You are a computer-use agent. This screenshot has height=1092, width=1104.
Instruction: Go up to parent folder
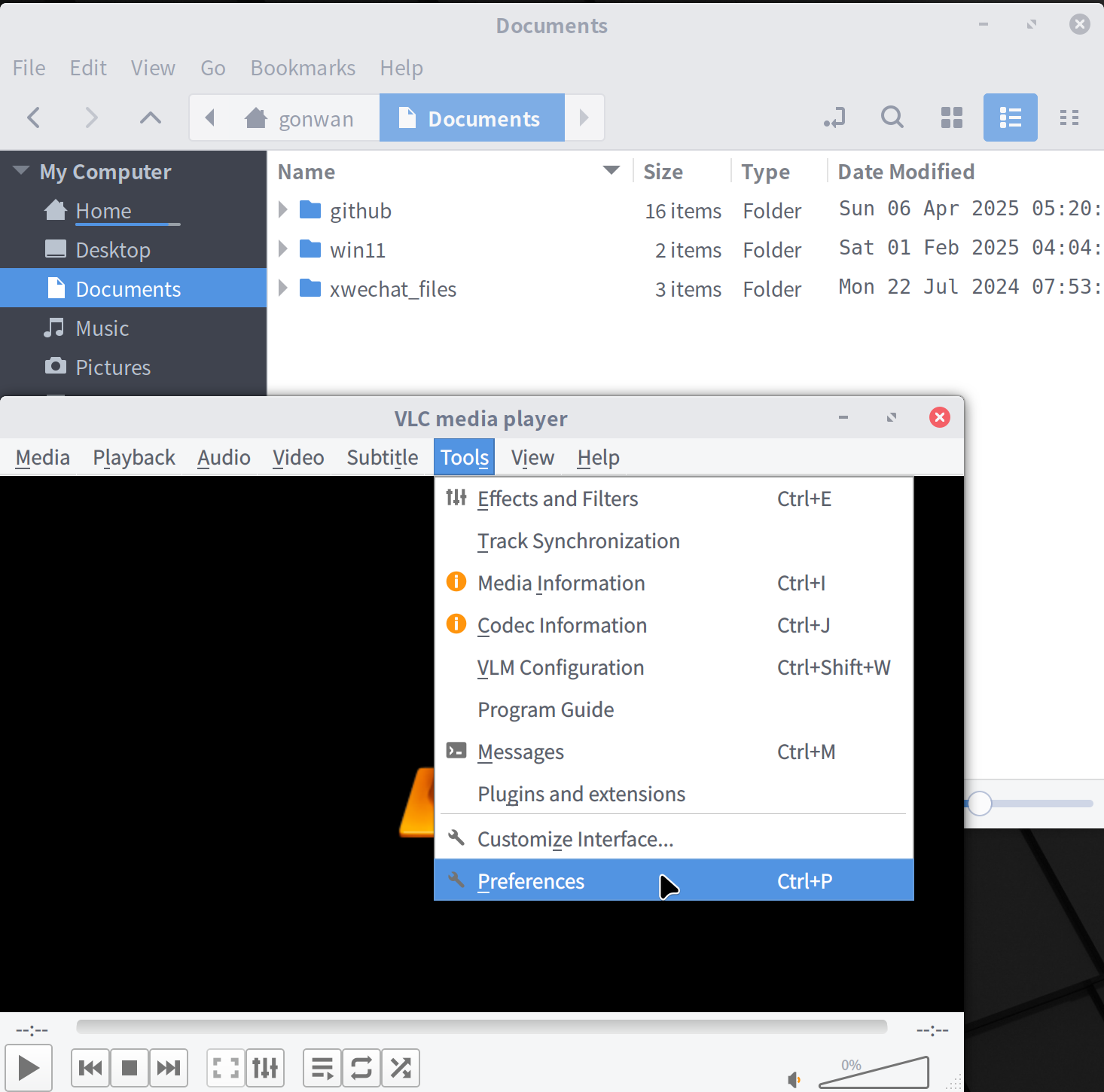click(x=151, y=117)
